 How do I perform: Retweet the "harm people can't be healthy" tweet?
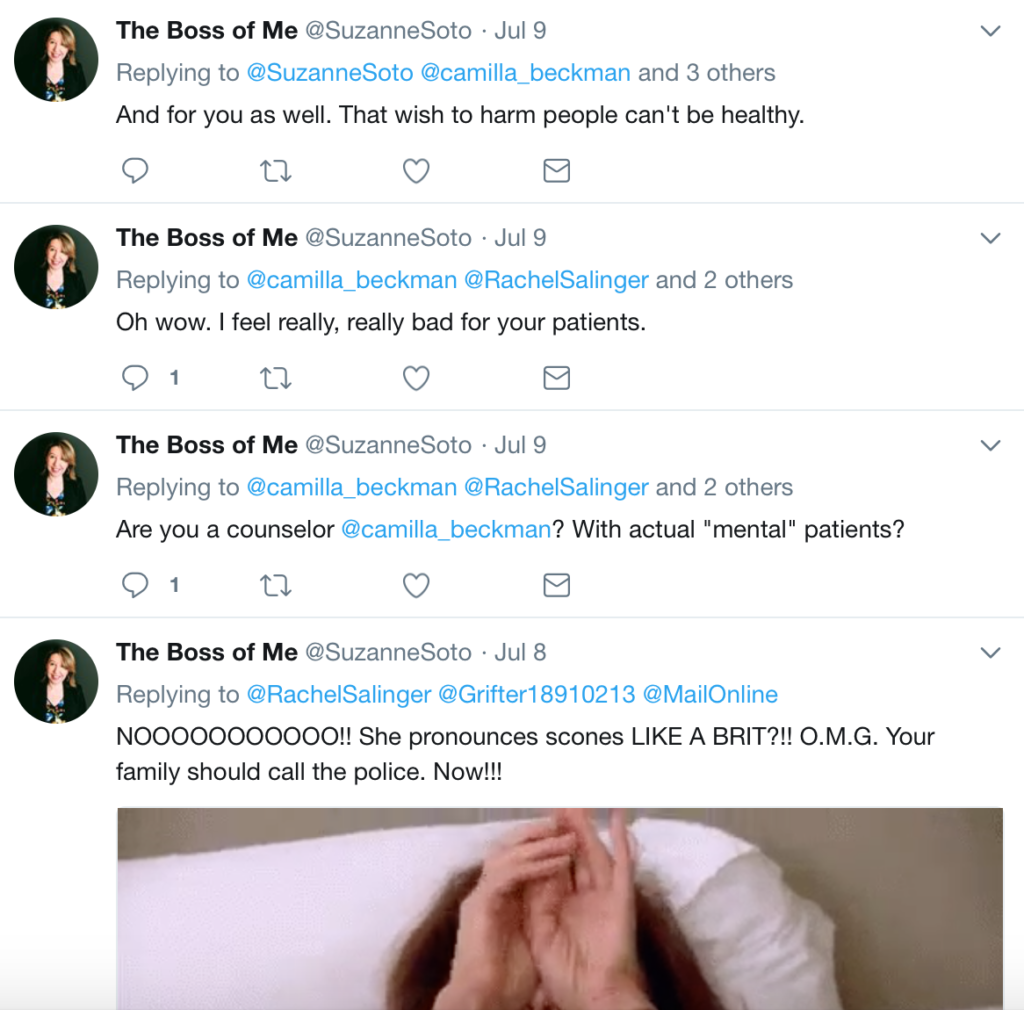coord(275,171)
